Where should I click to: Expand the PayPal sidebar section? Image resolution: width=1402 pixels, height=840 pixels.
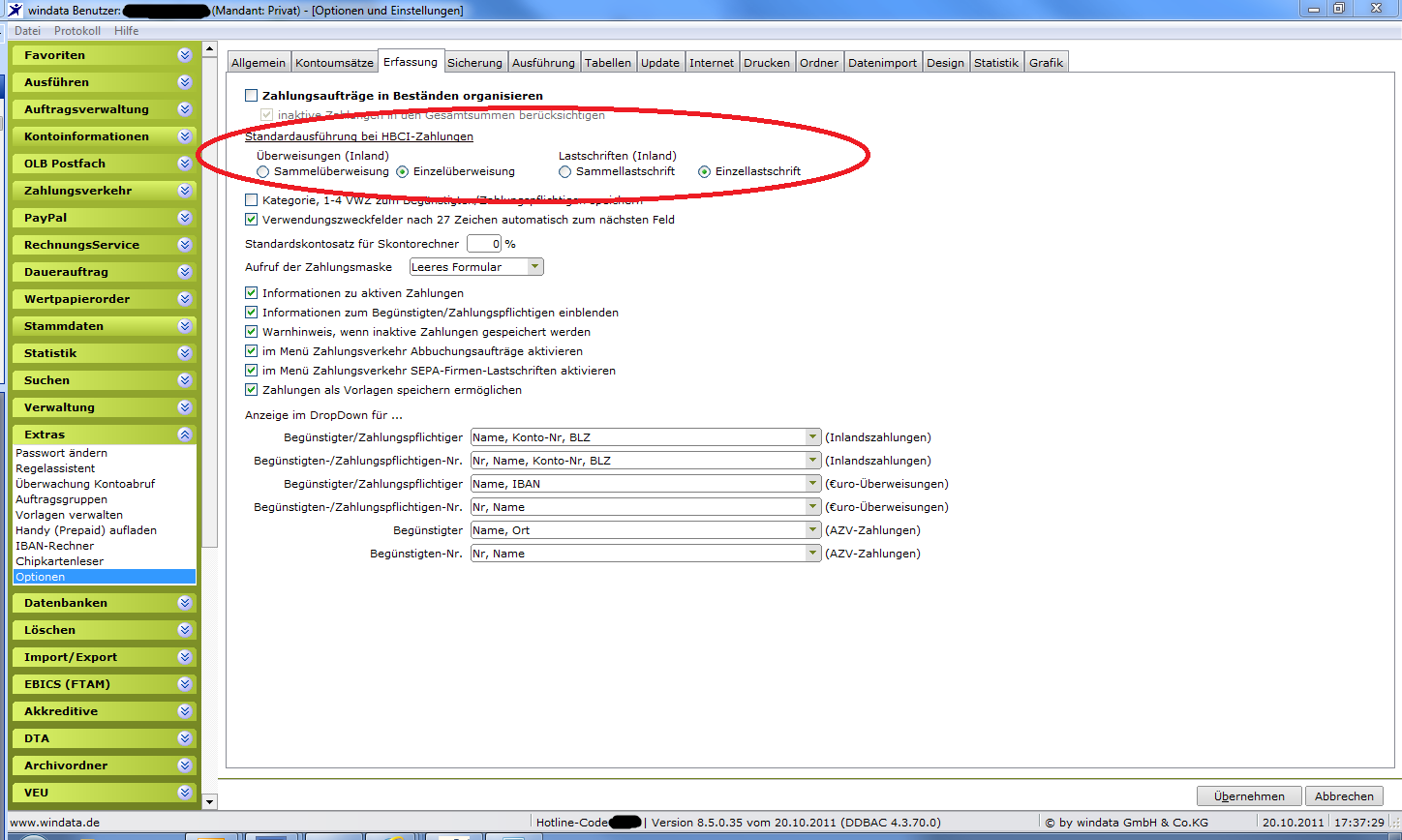(104, 218)
